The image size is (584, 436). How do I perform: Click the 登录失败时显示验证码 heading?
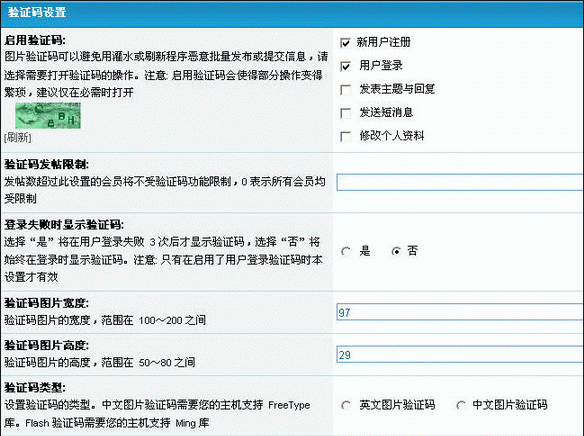pos(64,225)
